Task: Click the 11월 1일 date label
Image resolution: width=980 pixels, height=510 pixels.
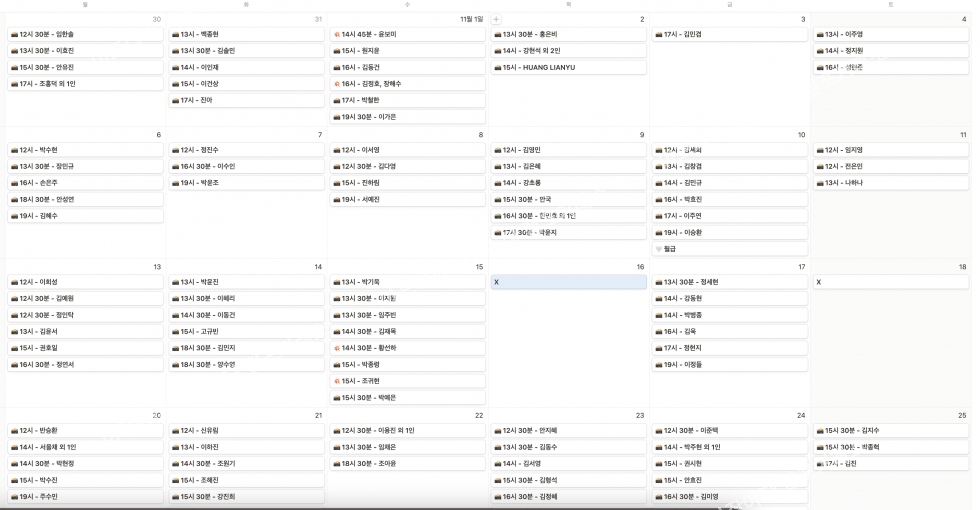Action: (471, 19)
